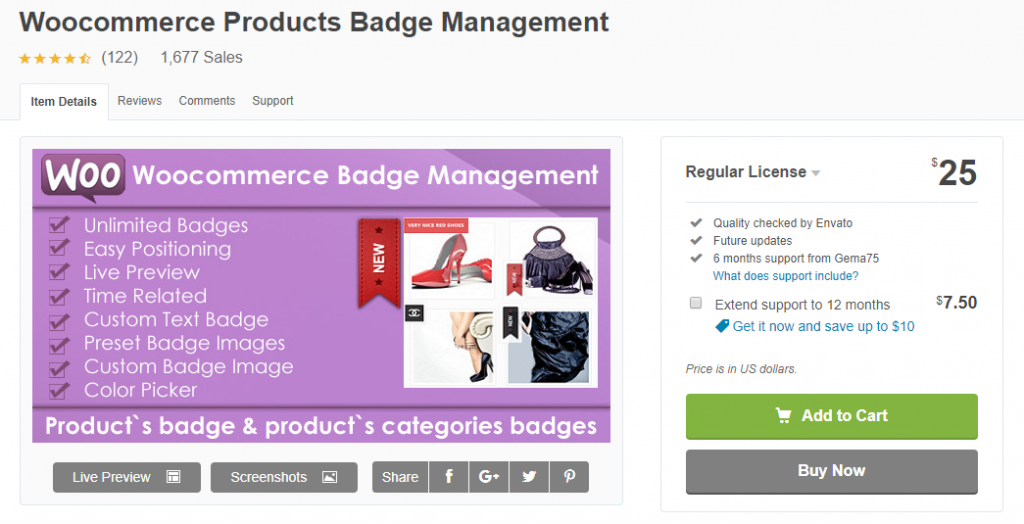Share the item on Google Plus
The width and height of the screenshot is (1024, 524).
pyautogui.click(x=489, y=477)
